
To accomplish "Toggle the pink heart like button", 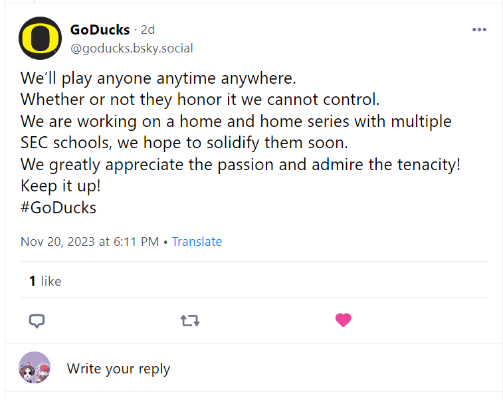I will point(343,320).
